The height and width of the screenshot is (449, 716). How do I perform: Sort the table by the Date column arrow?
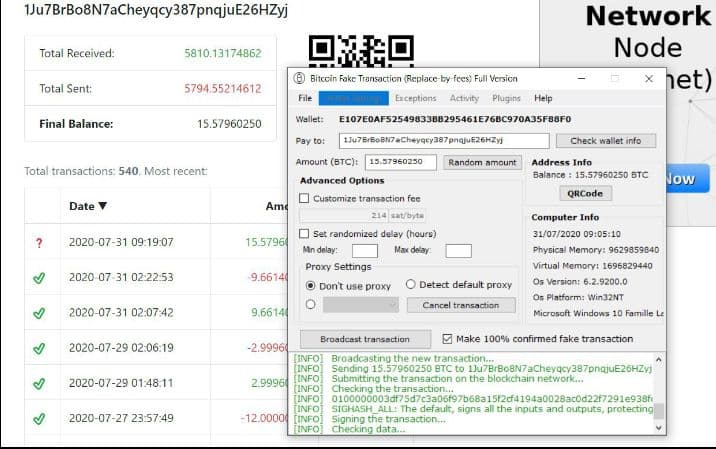[x=101, y=207]
